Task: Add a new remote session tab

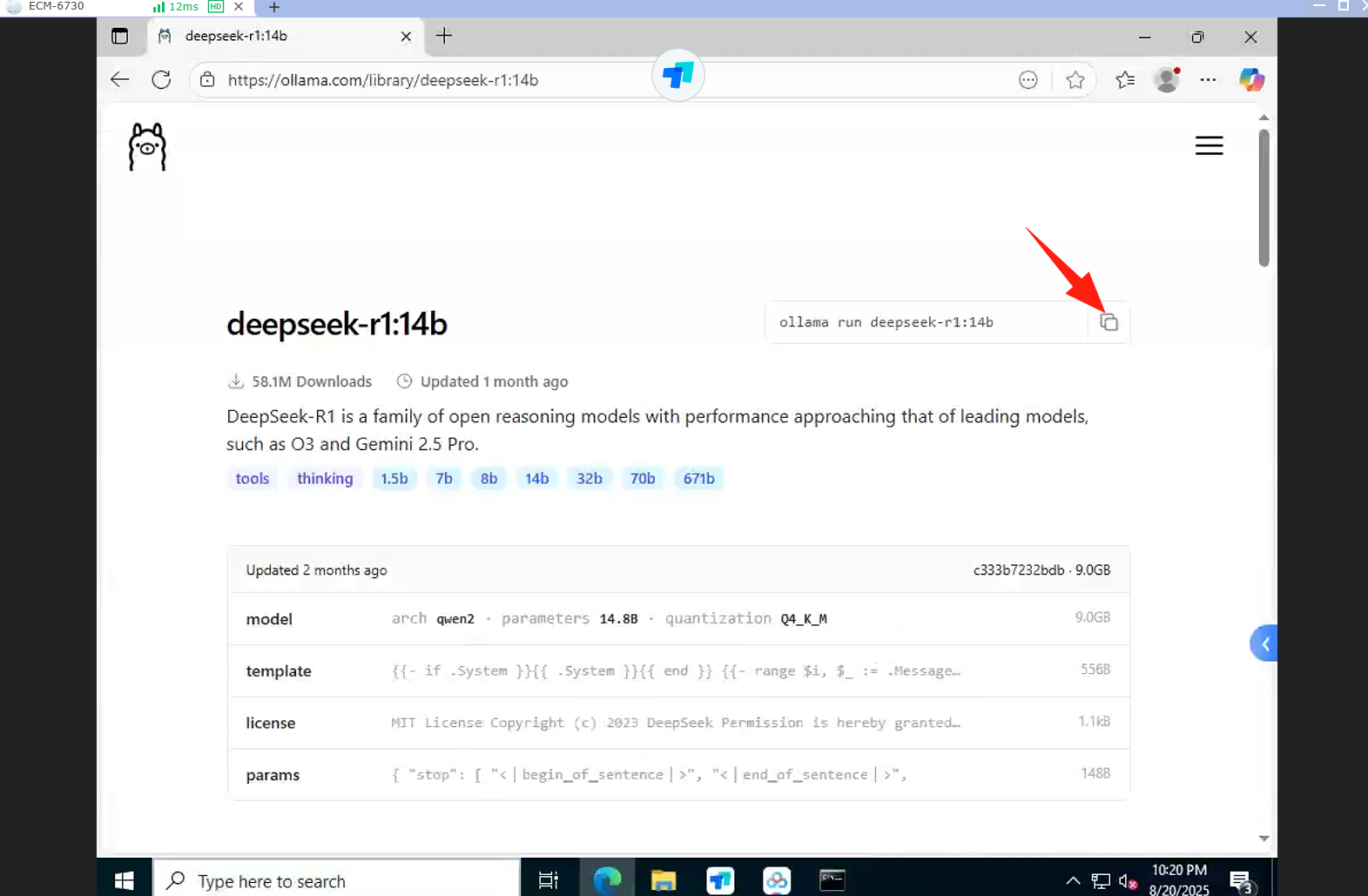Action: point(274,7)
